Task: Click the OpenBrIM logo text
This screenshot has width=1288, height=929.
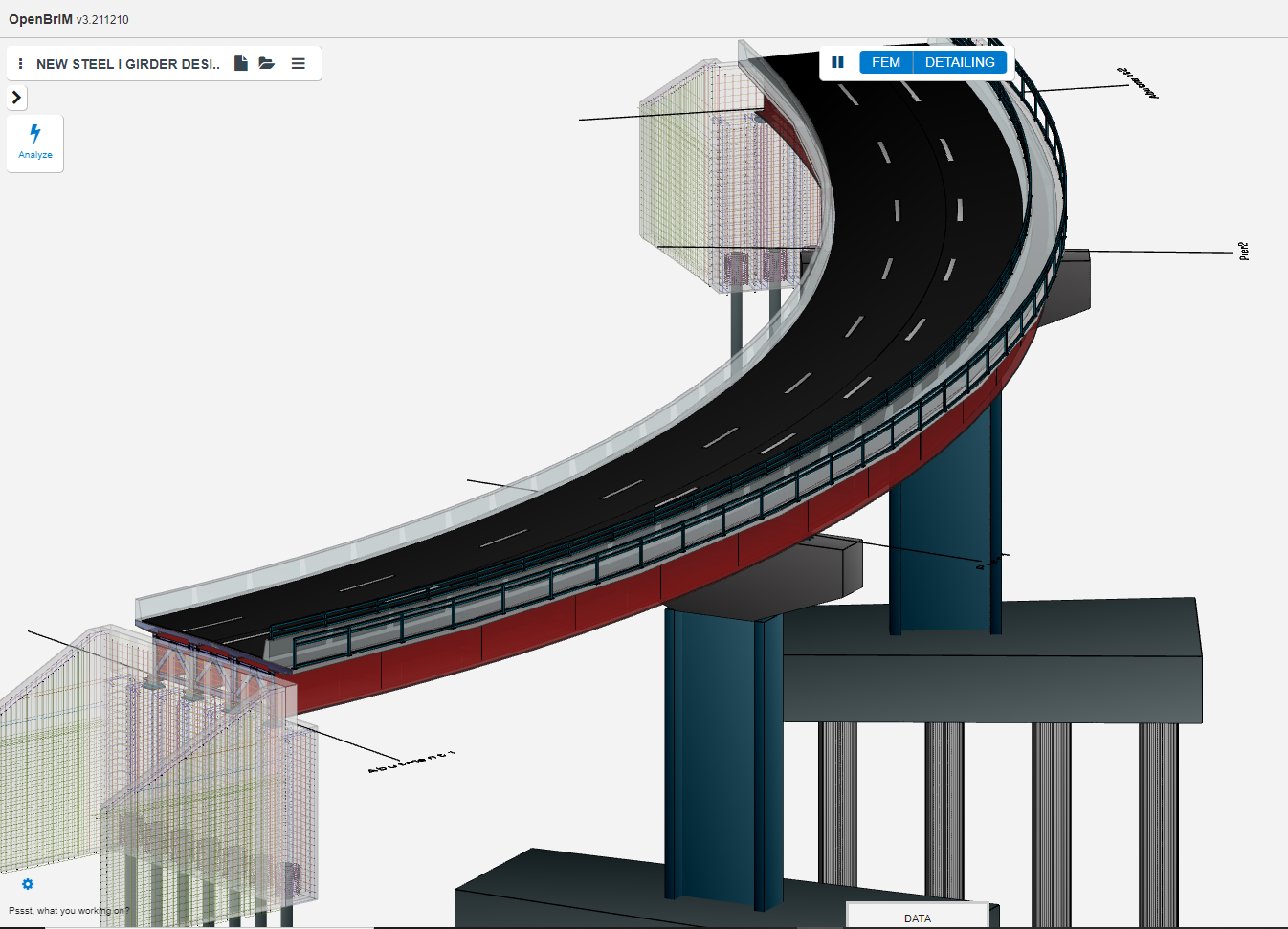Action: [x=41, y=19]
